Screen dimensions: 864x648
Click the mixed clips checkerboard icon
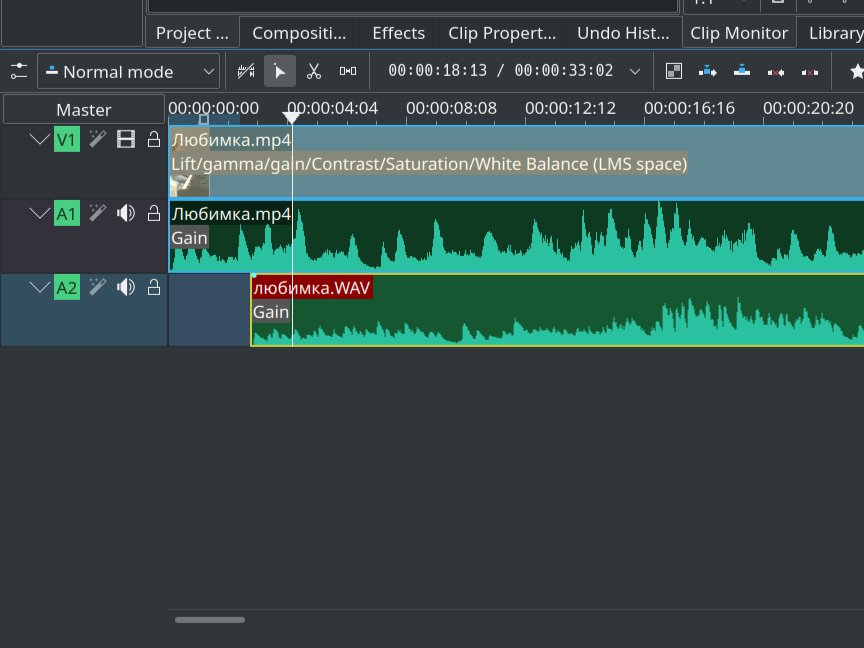tap(674, 71)
